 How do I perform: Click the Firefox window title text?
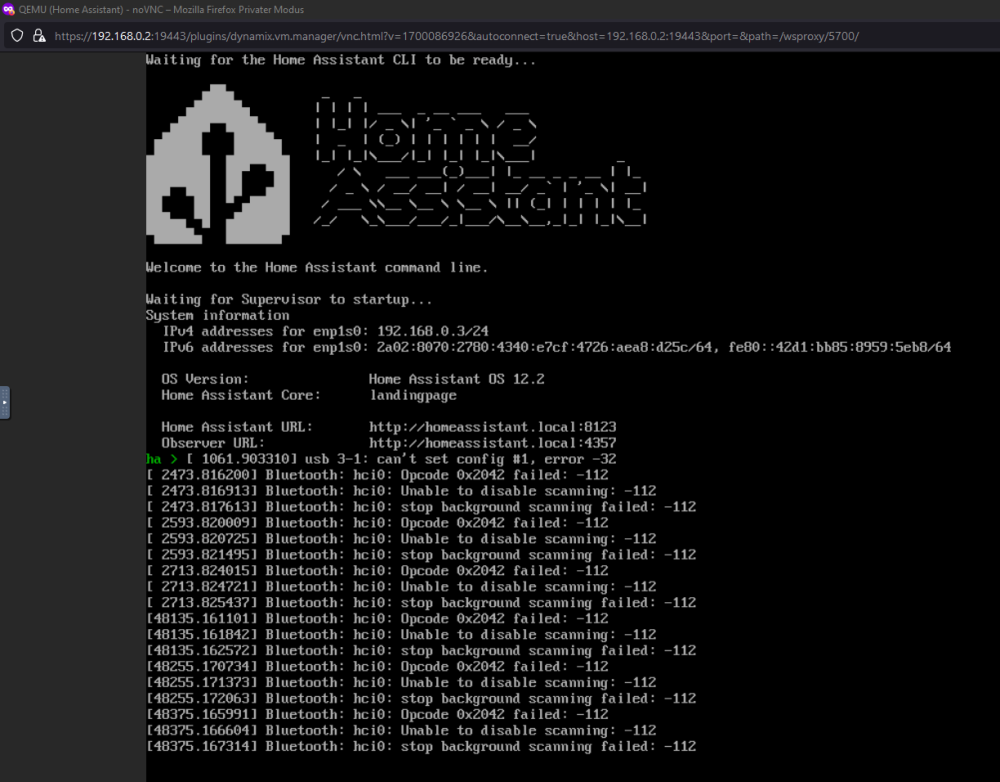pyautogui.click(x=161, y=10)
